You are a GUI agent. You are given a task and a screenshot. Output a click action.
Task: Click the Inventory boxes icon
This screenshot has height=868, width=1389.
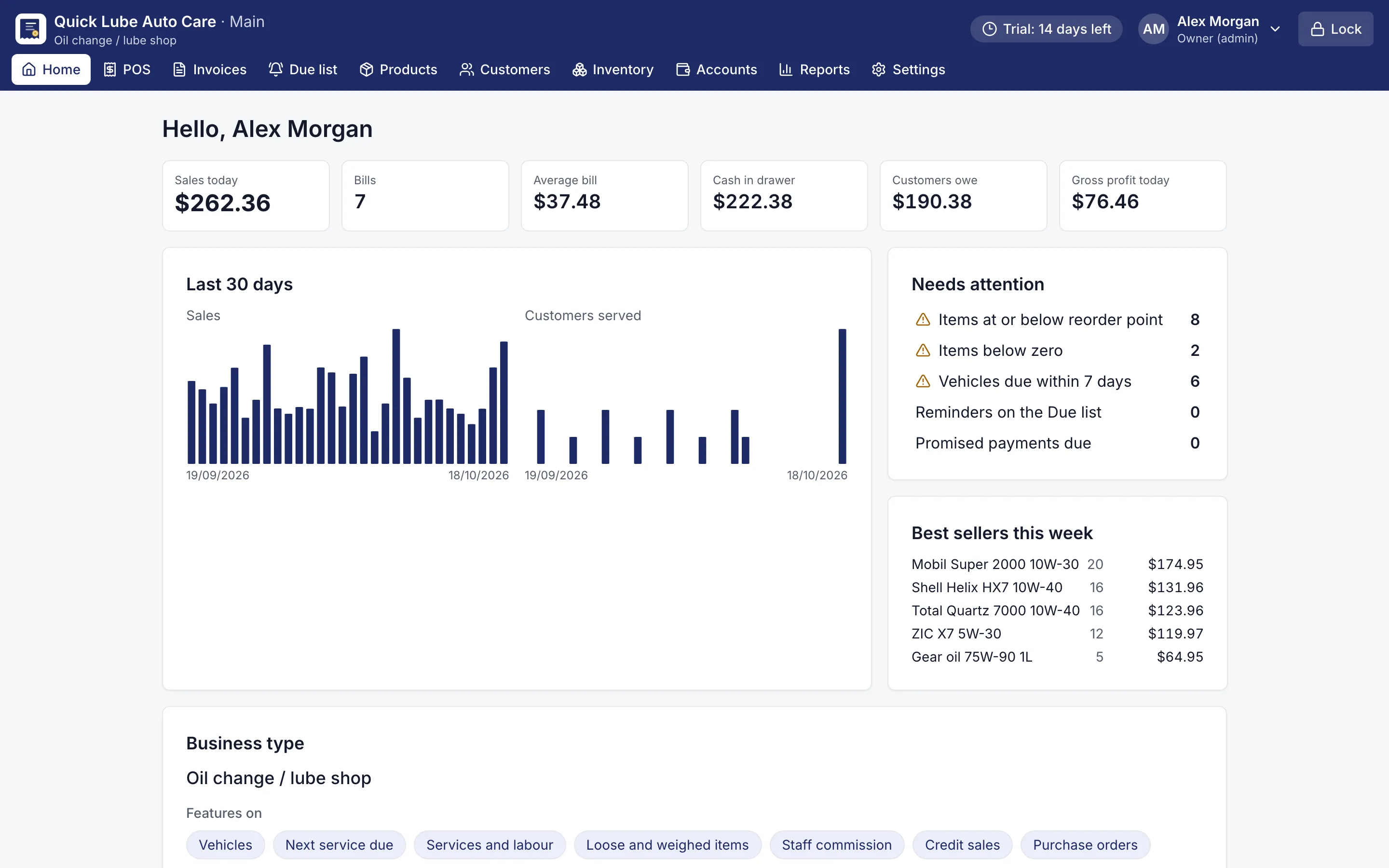click(x=579, y=69)
